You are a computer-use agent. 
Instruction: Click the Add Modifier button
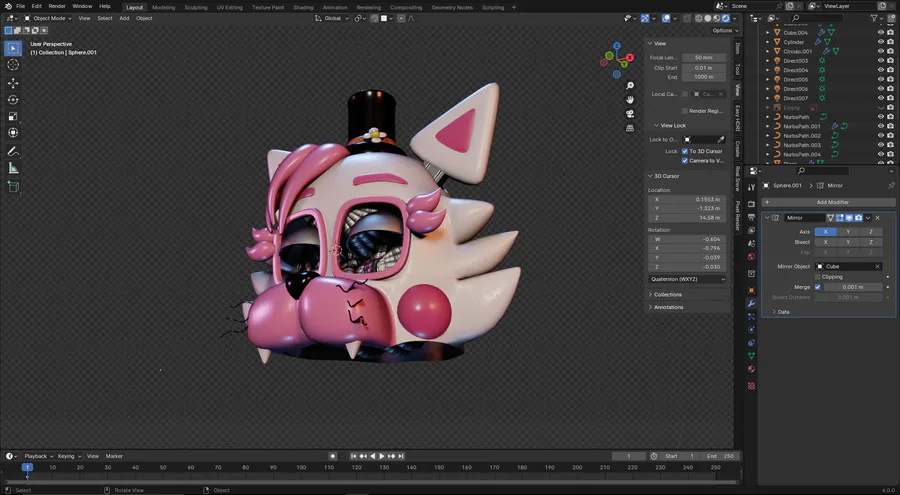point(828,202)
